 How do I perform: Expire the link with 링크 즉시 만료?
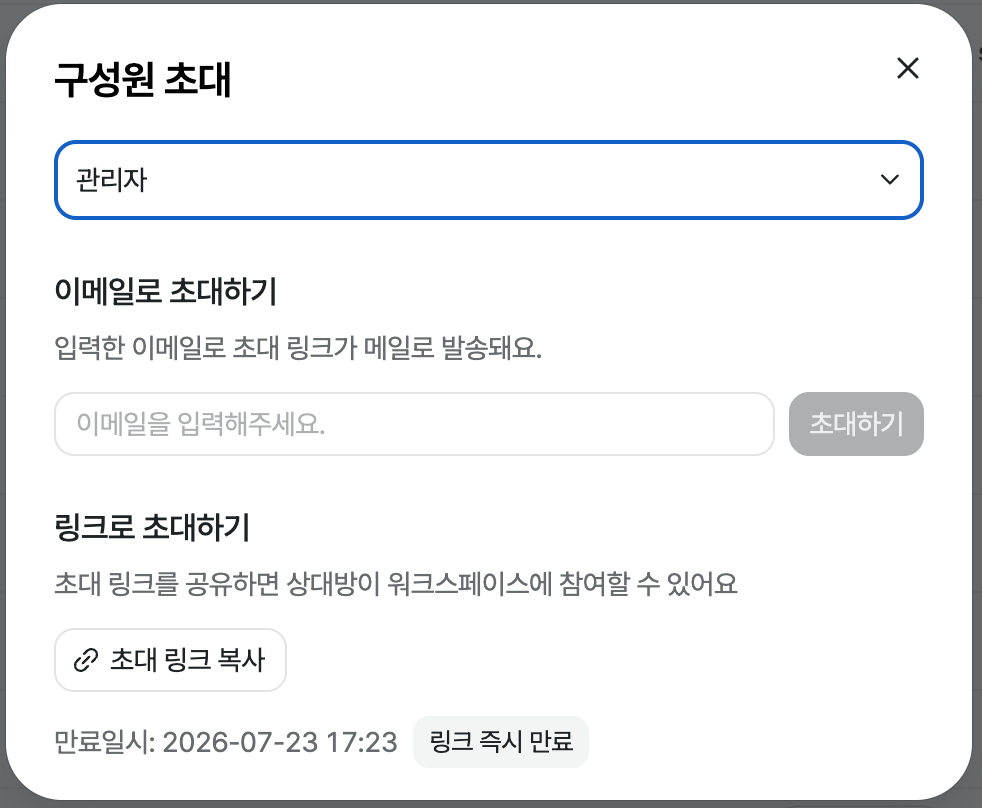tap(500, 742)
